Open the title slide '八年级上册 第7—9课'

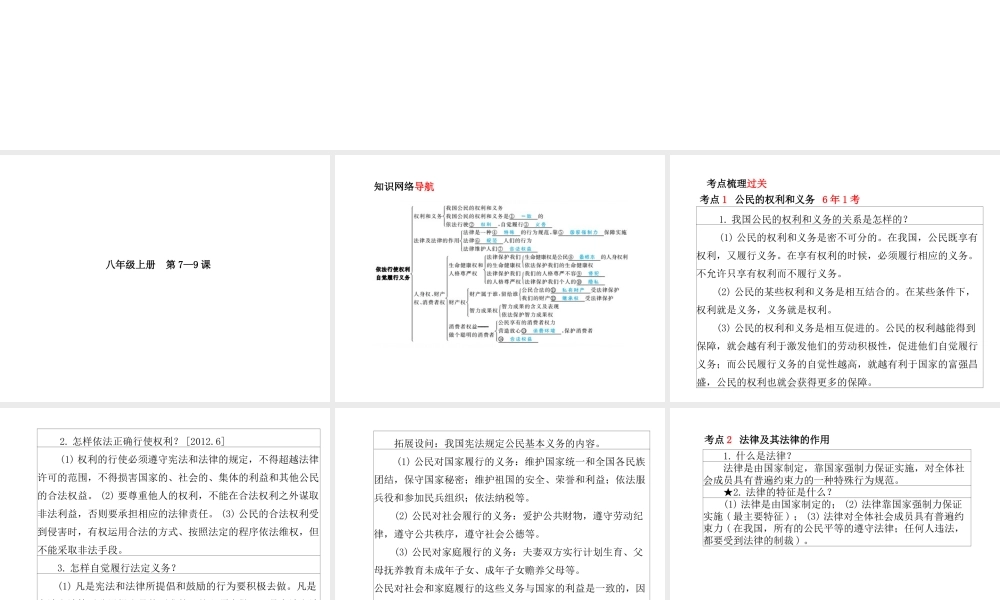(x=158, y=265)
